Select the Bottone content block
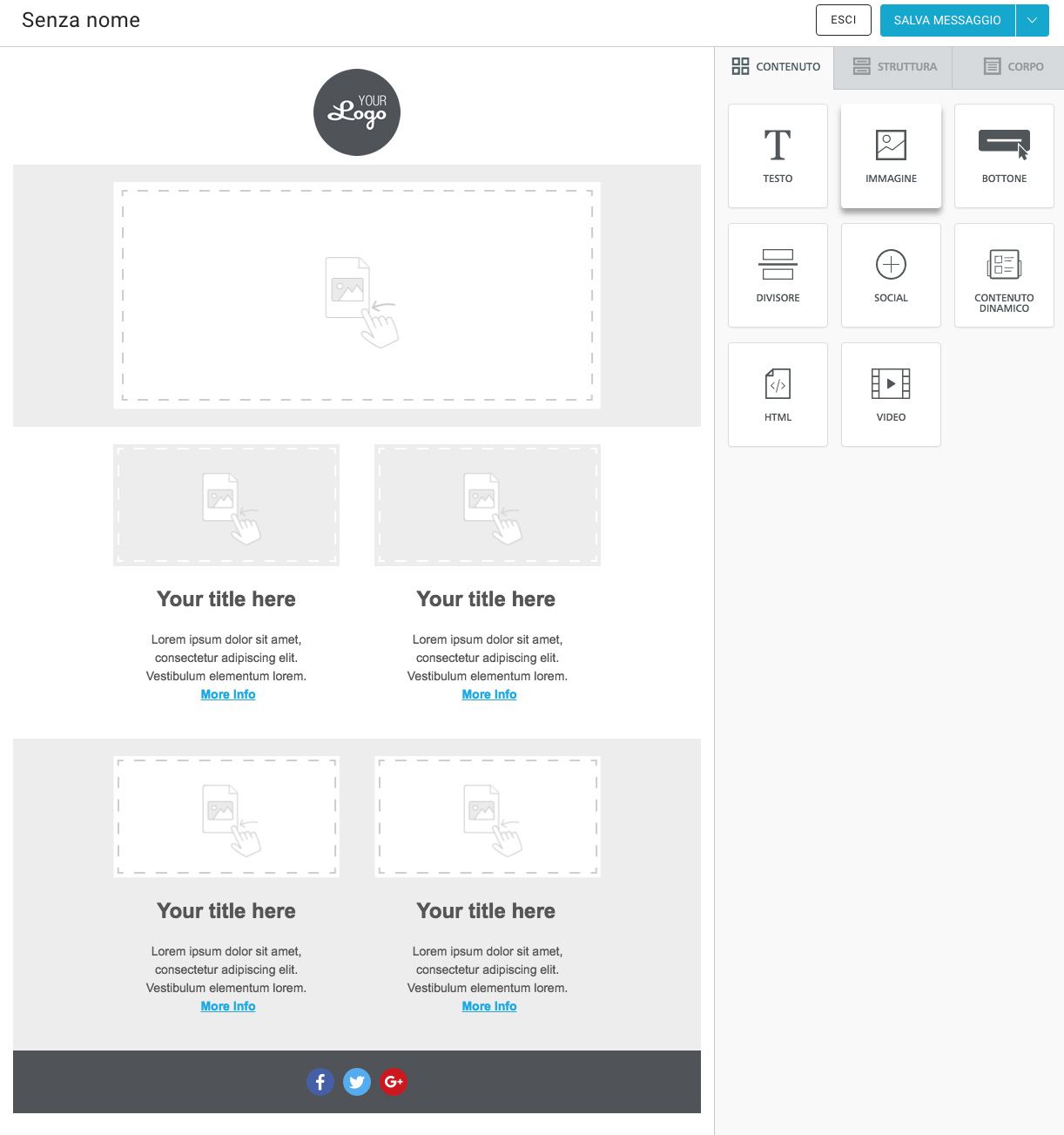This screenshot has height=1135, width=1064. 1004,156
